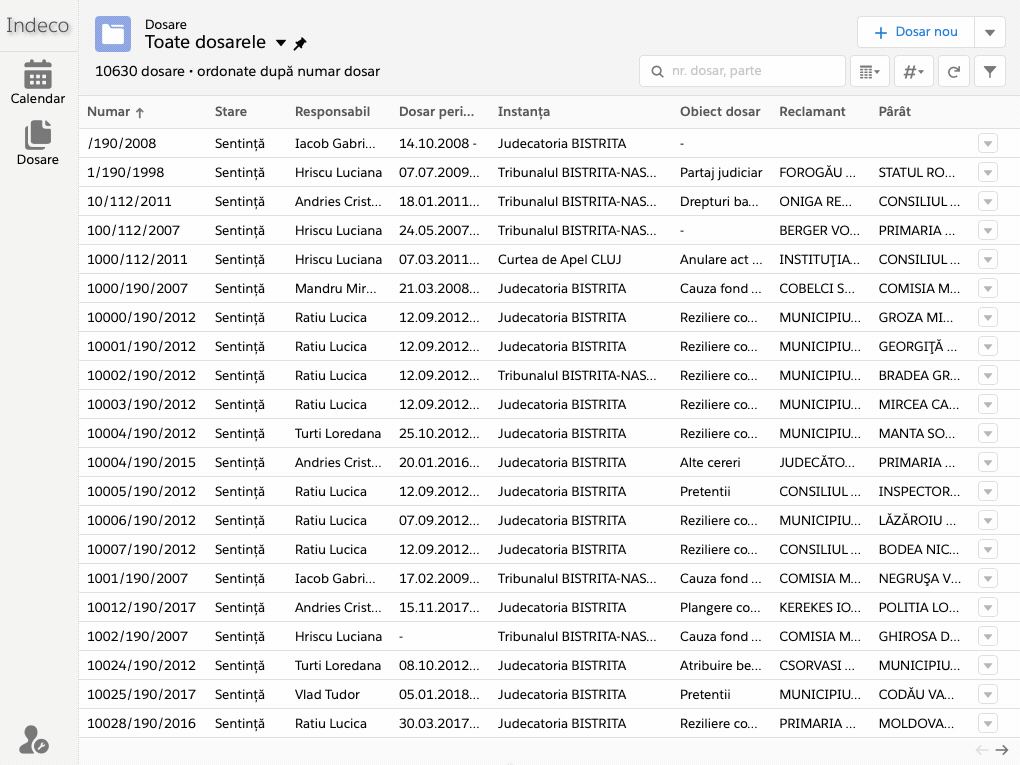Expand dropdown arrow beside Dosar nou
1020x765 pixels.
click(x=989, y=32)
